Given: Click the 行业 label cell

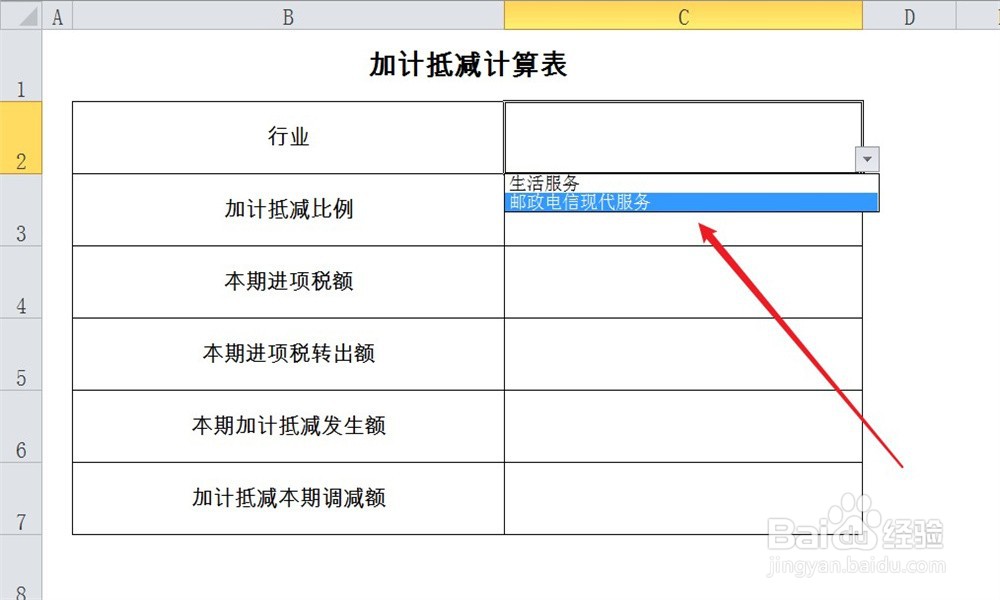Looking at the screenshot, I should pyautogui.click(x=287, y=137).
